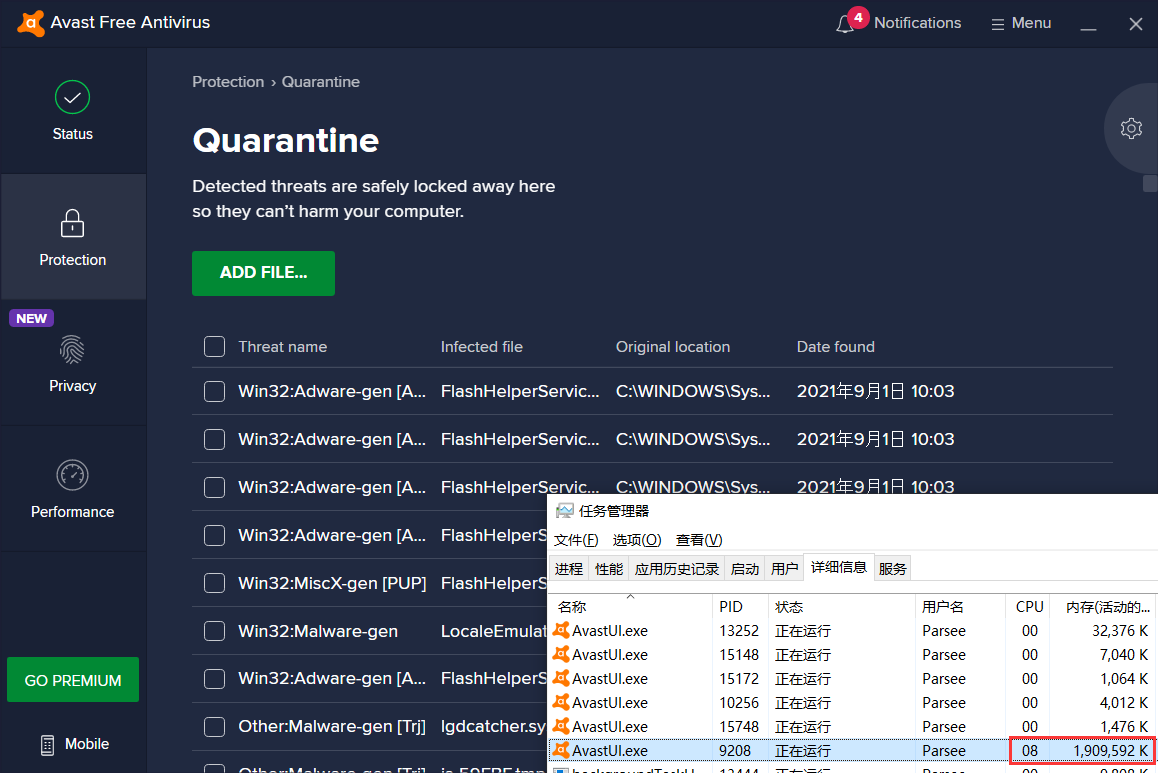Screen dimensions: 1158x773
Task: Check the second Win32:Adware-gen row checkbox
Action: tap(214, 439)
